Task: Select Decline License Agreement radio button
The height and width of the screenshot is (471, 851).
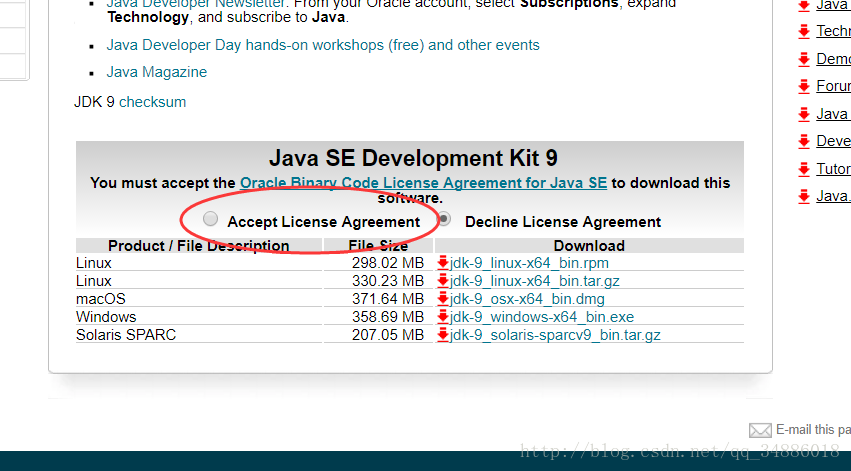Action: tap(444, 219)
